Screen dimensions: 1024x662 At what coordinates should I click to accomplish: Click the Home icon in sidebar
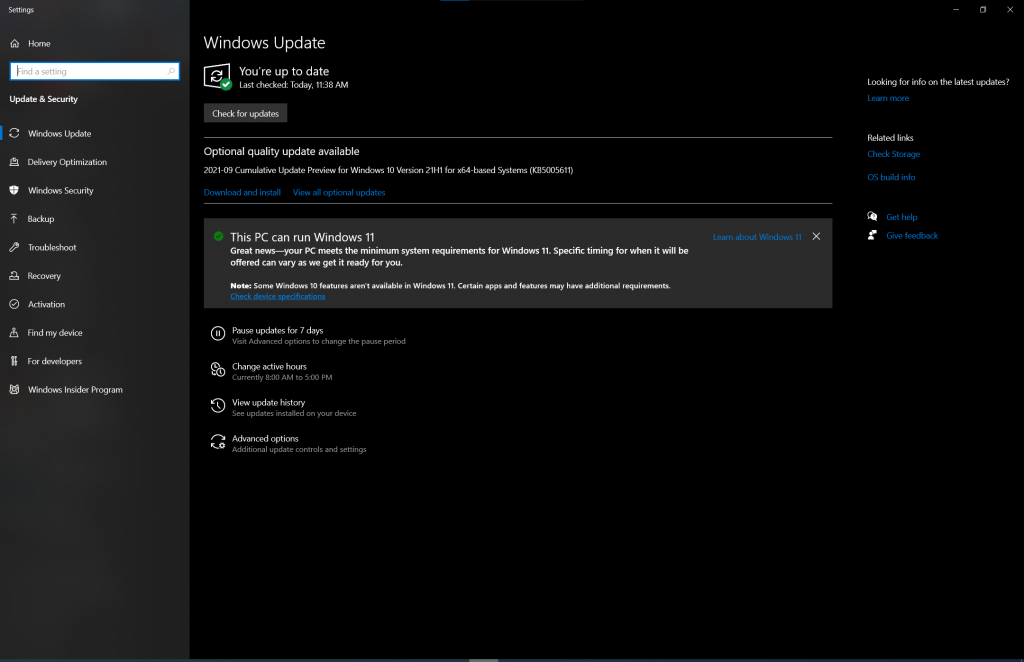[x=14, y=44]
